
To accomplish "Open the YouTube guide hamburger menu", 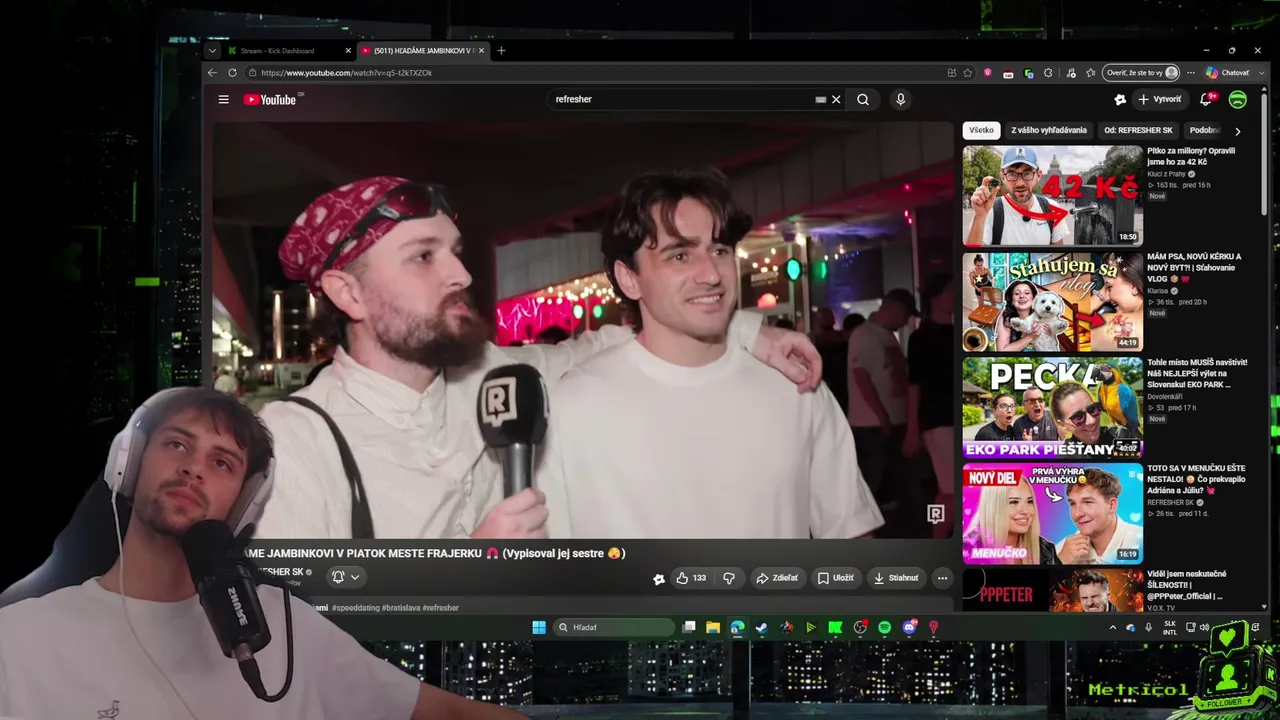I will tap(223, 100).
